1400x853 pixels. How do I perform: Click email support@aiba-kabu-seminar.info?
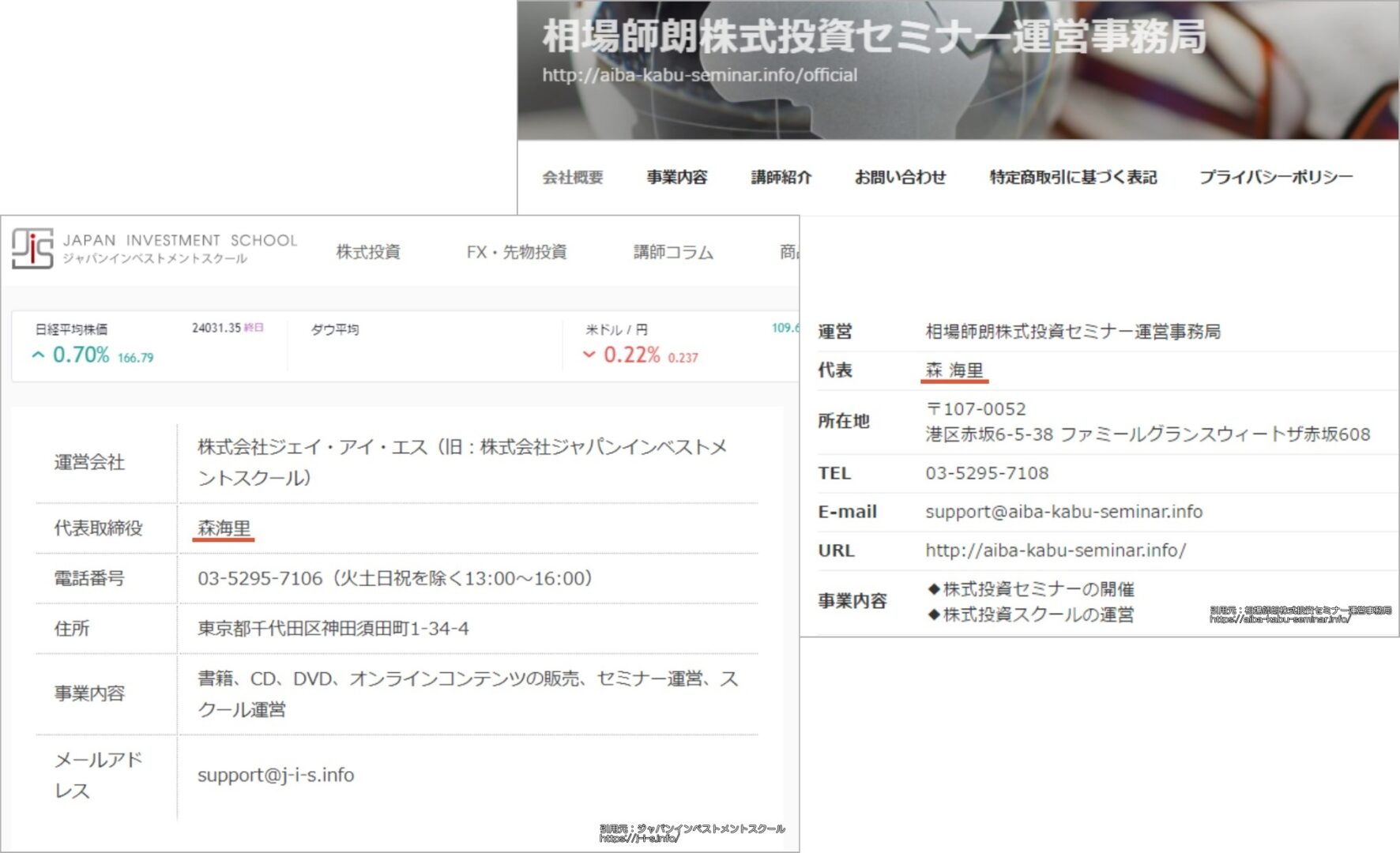coord(1063,512)
